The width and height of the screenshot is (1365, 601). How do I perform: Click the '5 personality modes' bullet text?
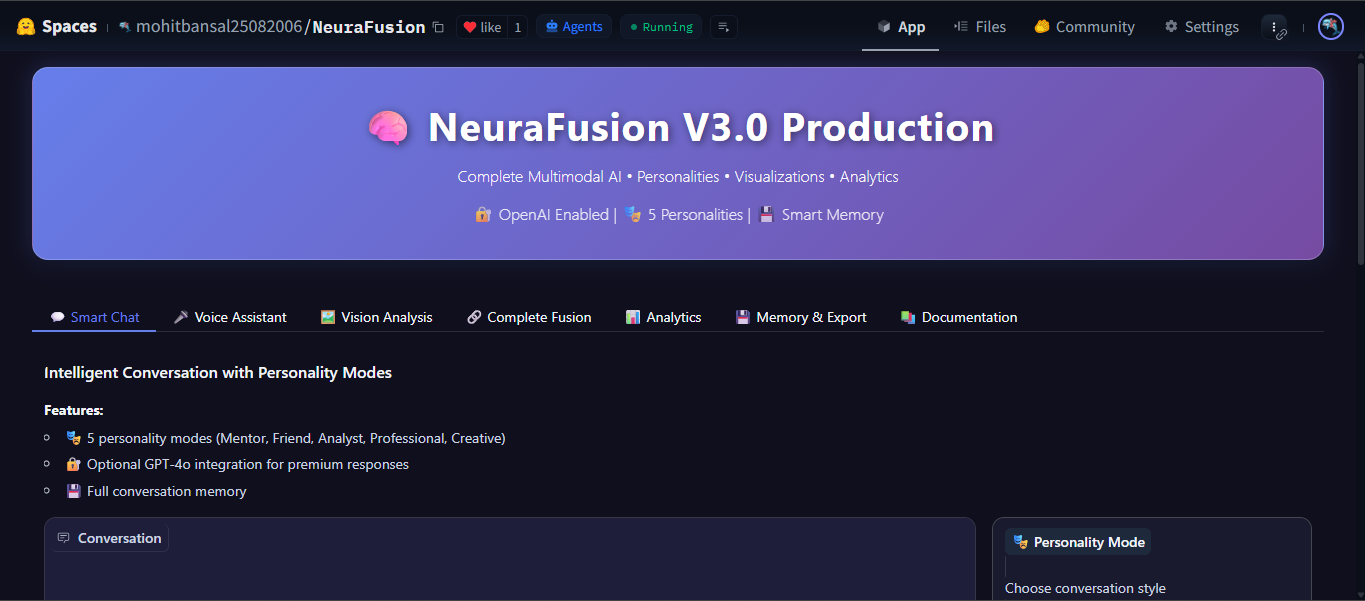point(296,438)
